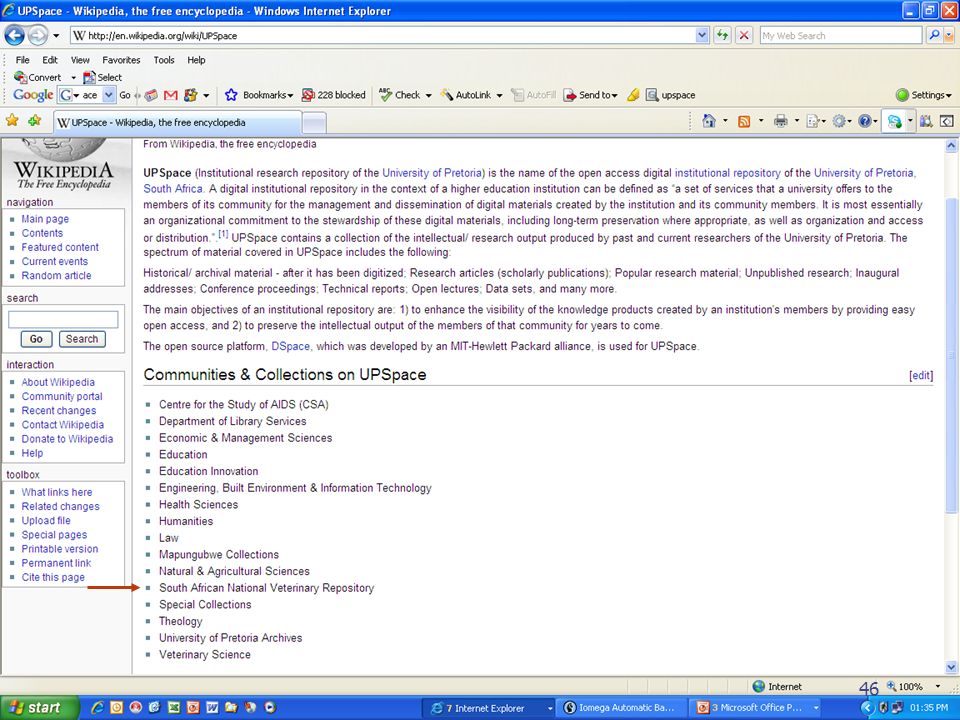Click the AutoLink wand icon
This screenshot has width=960, height=720.
448,95
